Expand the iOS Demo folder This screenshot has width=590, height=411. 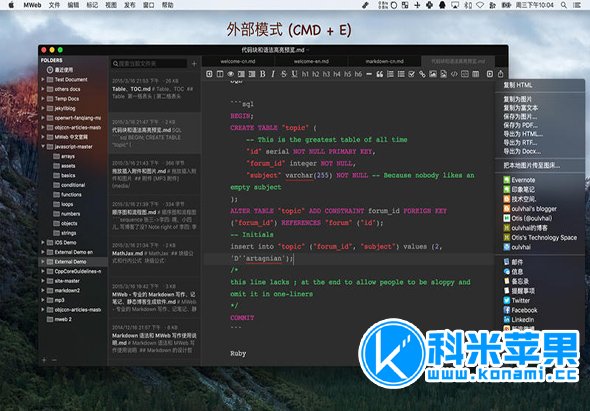coord(43,242)
